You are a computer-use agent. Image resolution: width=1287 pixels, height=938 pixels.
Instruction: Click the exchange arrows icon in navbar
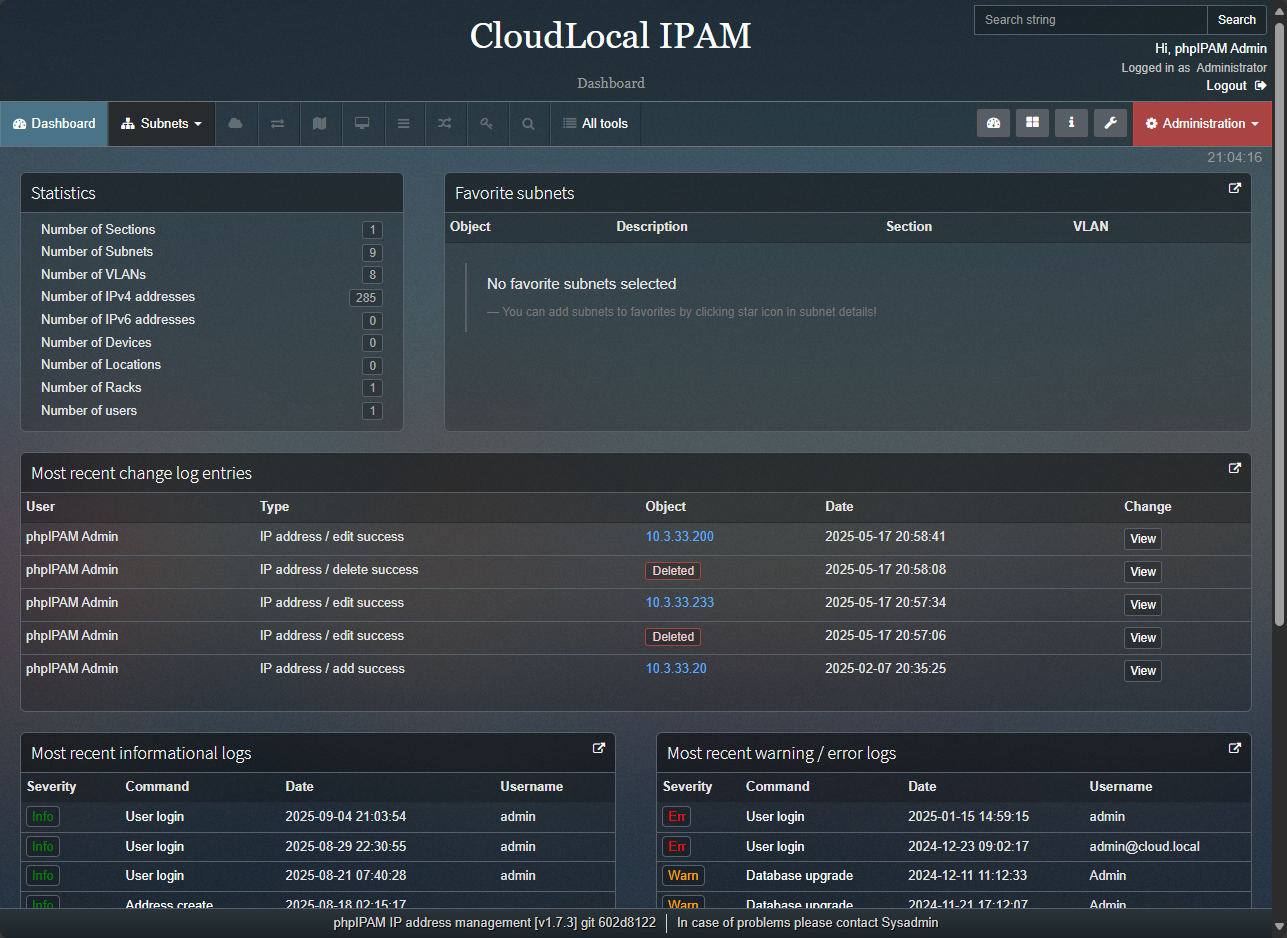278,123
